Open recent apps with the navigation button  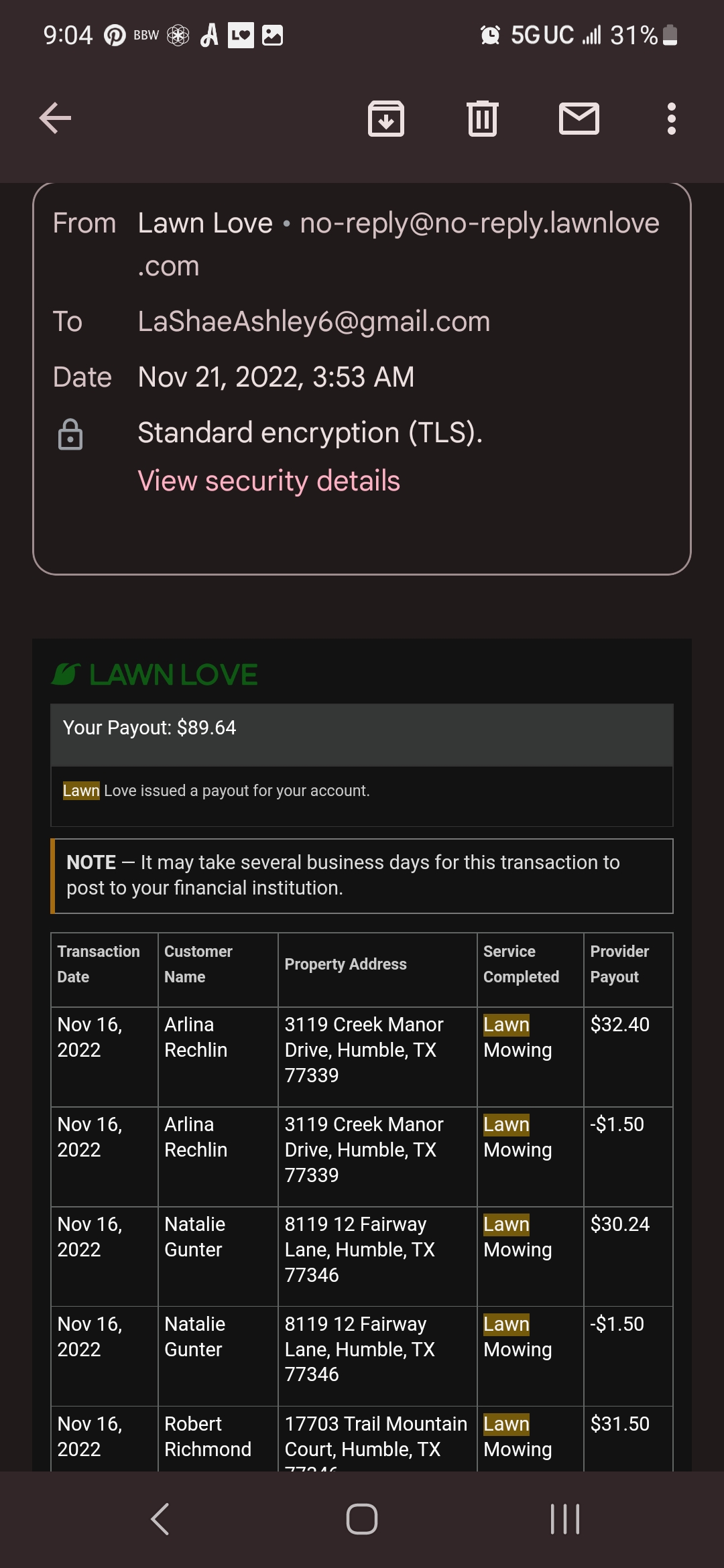564,1518
